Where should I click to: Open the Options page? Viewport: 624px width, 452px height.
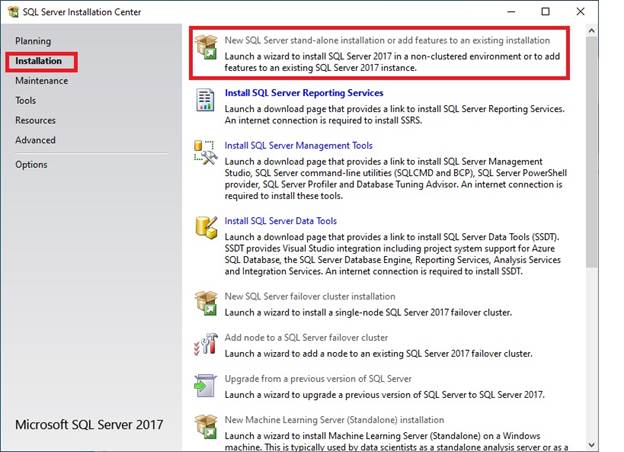(31, 165)
